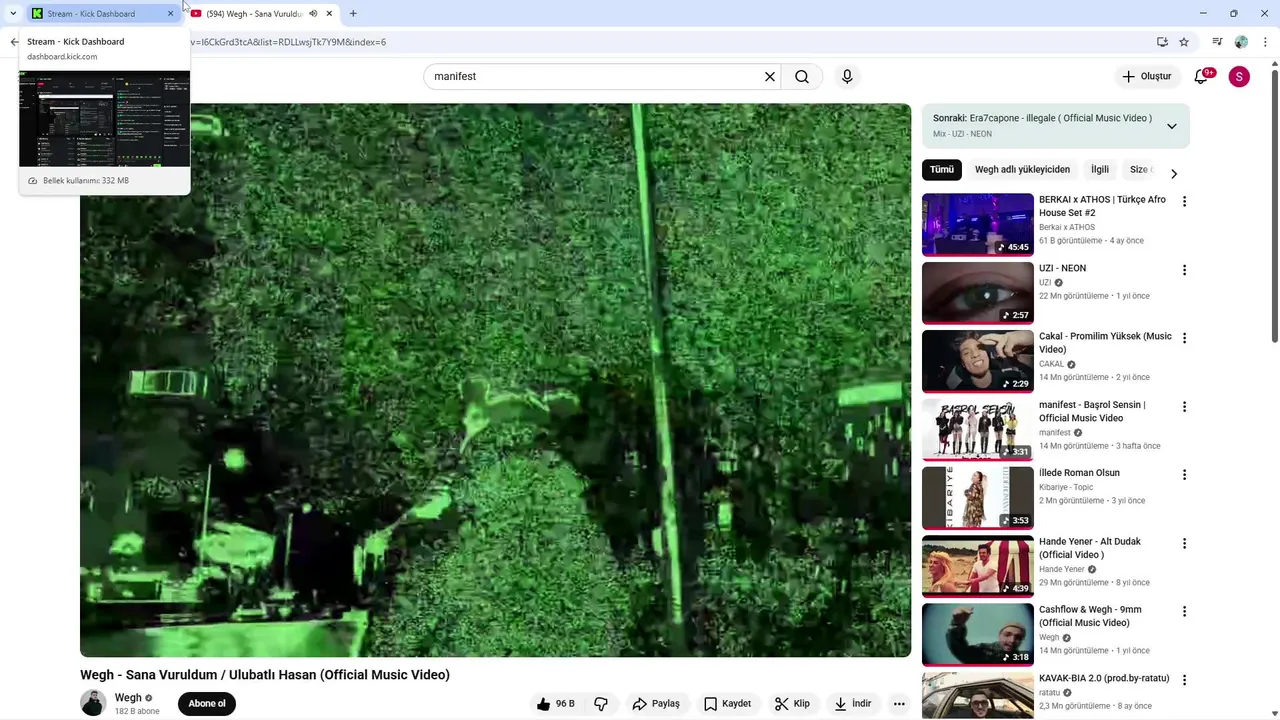Click the Oluştur button
Screen dimensions: 1280x720
coord(1146,77)
